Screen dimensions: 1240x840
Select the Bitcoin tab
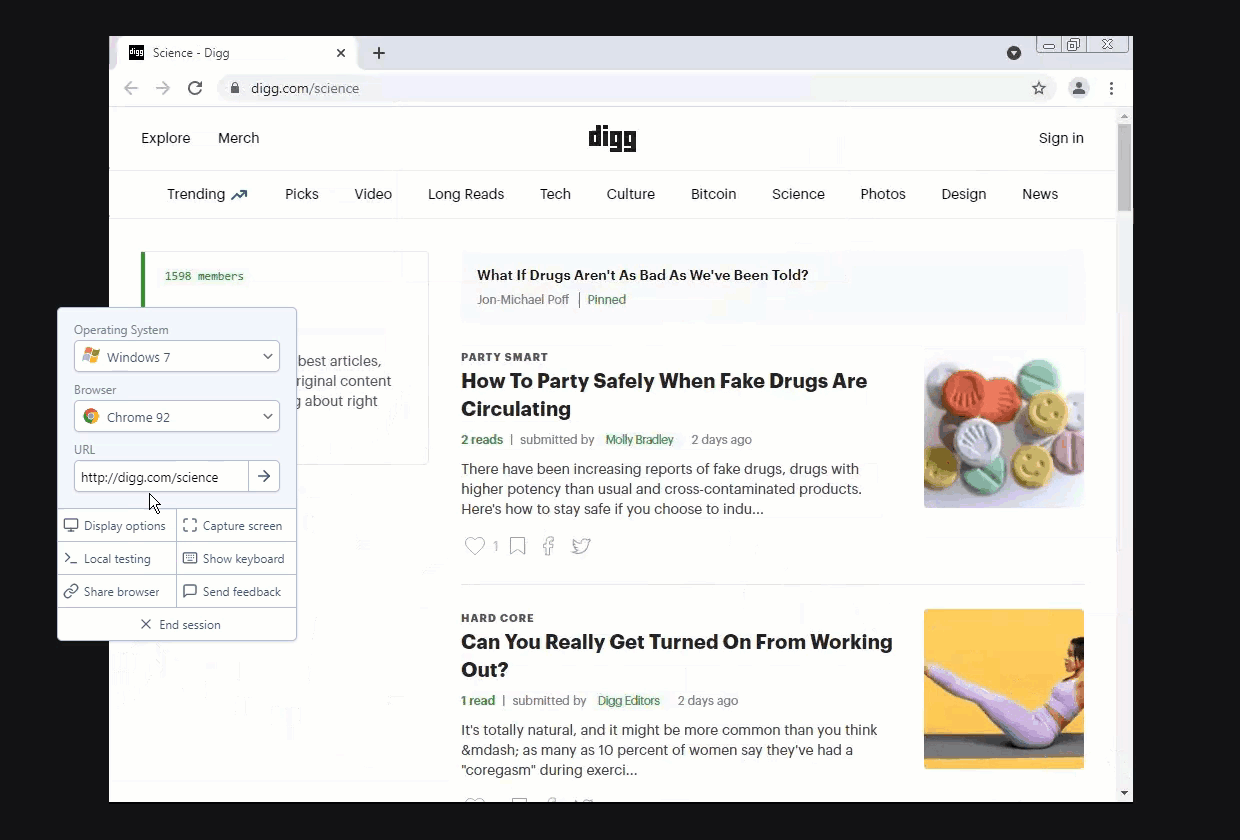[x=714, y=194]
